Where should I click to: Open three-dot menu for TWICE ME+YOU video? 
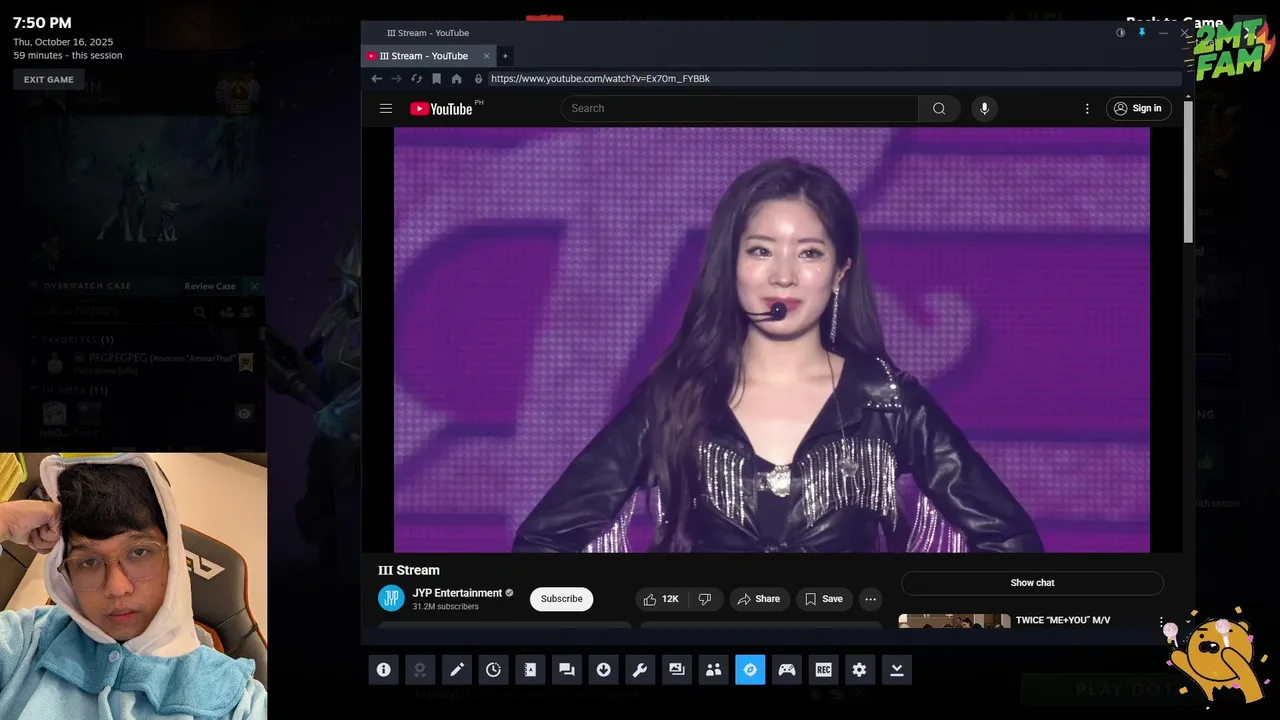coord(1161,622)
